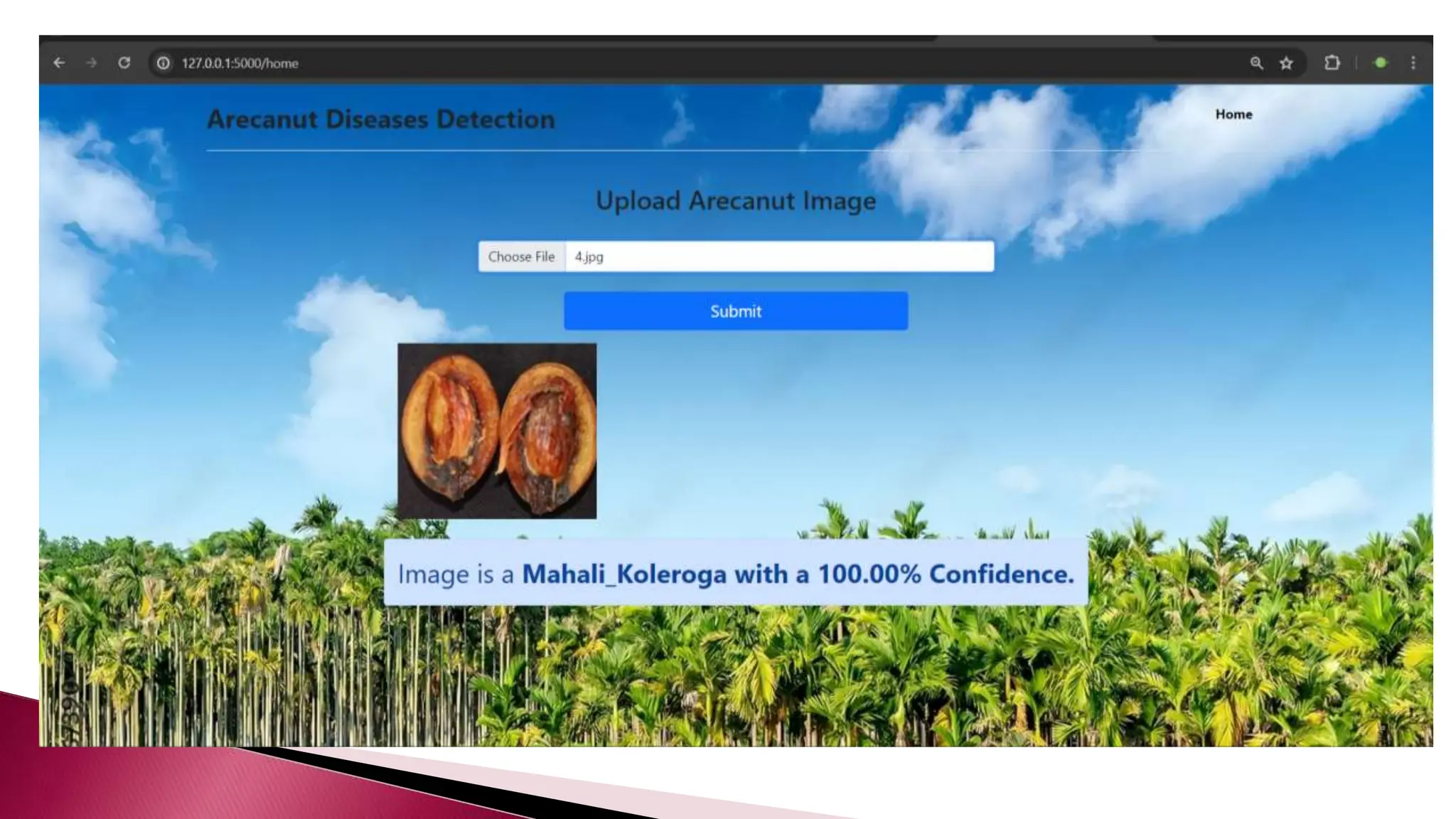The height and width of the screenshot is (819, 1456).
Task: Click the 100.00% Confidence text
Action: (x=945, y=574)
